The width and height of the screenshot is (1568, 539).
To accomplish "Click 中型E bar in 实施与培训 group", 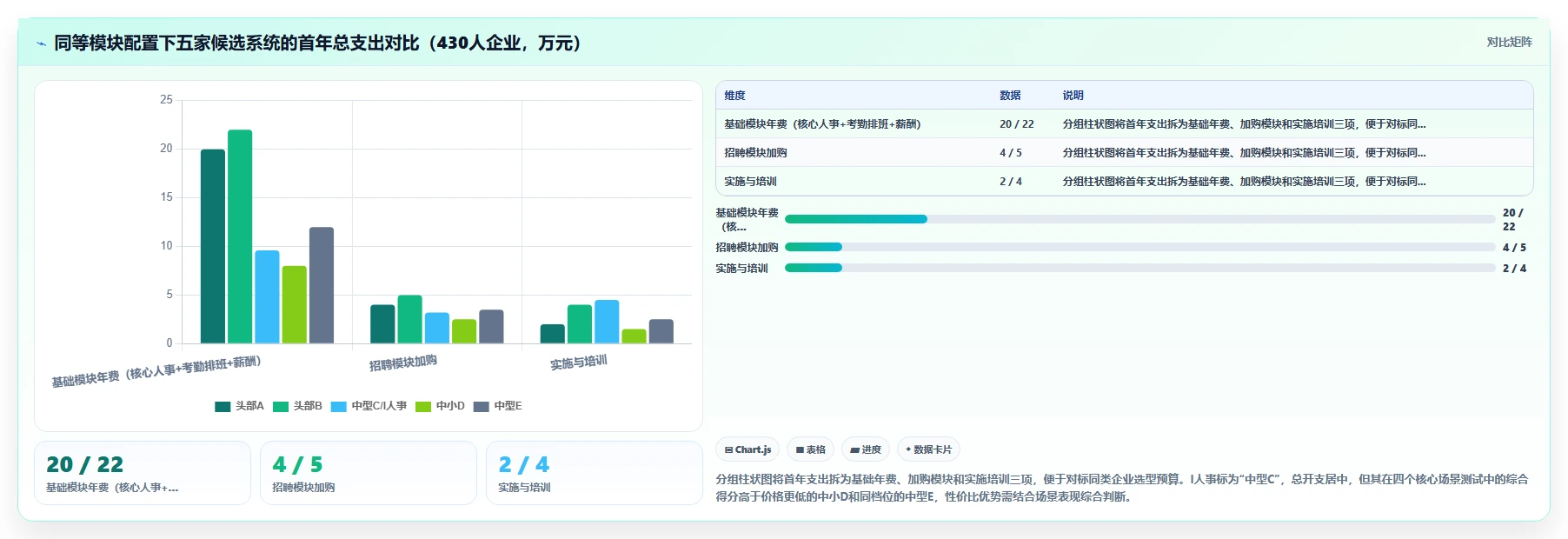I will (661, 331).
